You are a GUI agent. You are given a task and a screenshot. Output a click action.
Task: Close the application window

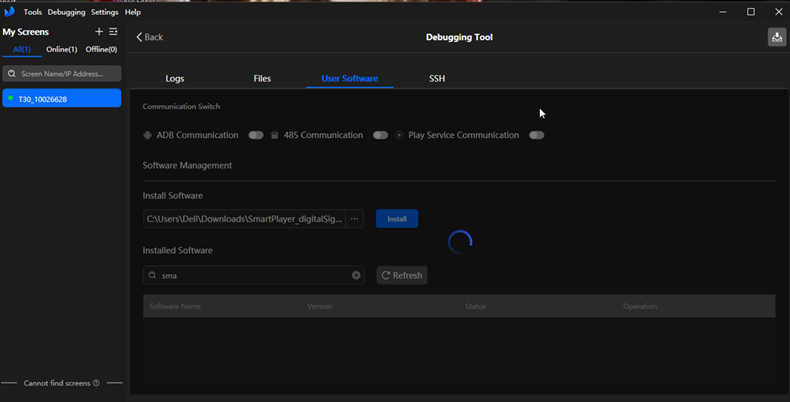click(778, 12)
